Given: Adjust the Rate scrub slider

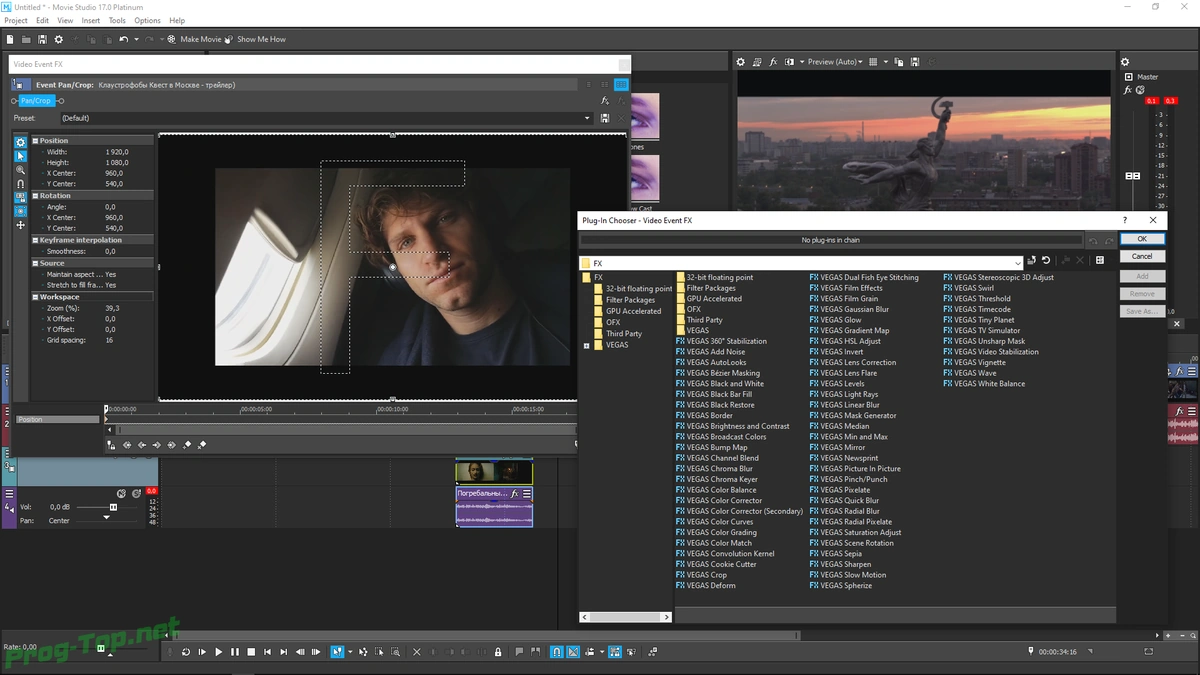Looking at the screenshot, I should point(100,649).
